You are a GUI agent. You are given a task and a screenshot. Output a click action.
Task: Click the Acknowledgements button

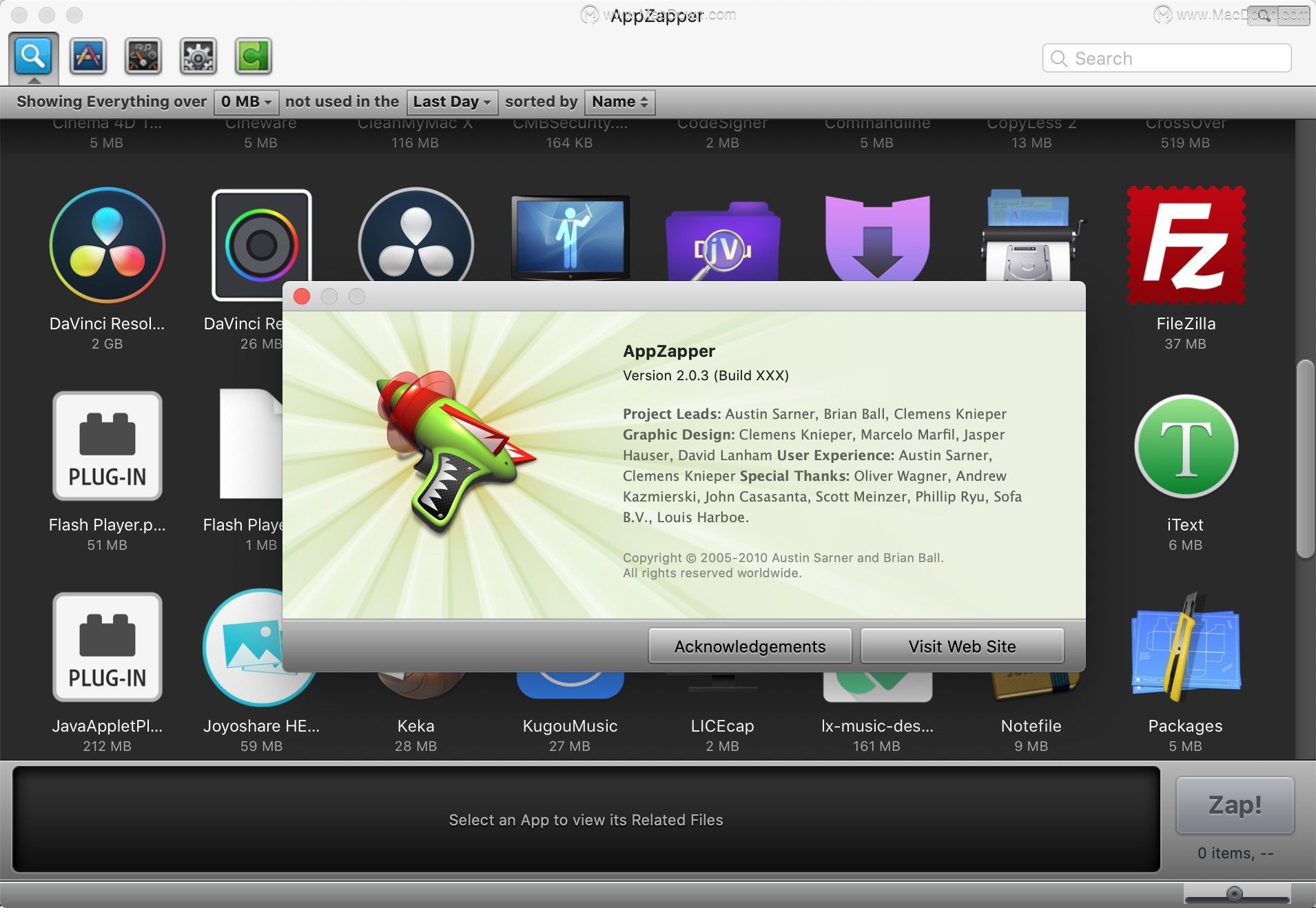tap(750, 646)
